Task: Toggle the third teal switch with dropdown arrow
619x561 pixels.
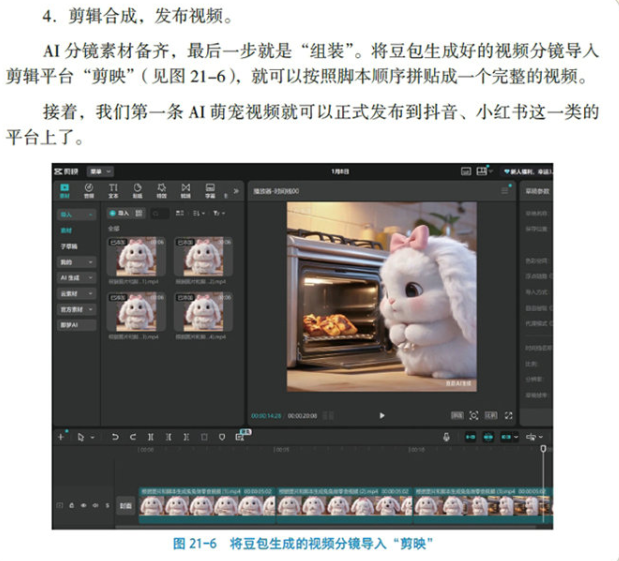Action: point(509,437)
